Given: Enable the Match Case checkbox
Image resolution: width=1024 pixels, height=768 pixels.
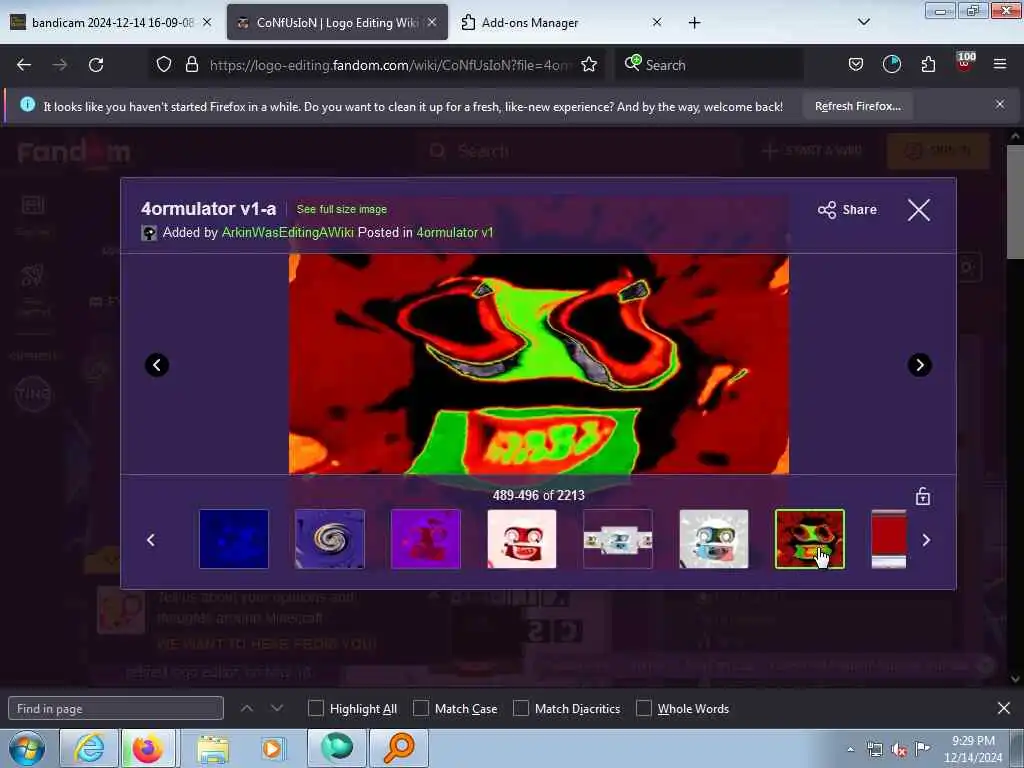Looking at the screenshot, I should coord(421,709).
